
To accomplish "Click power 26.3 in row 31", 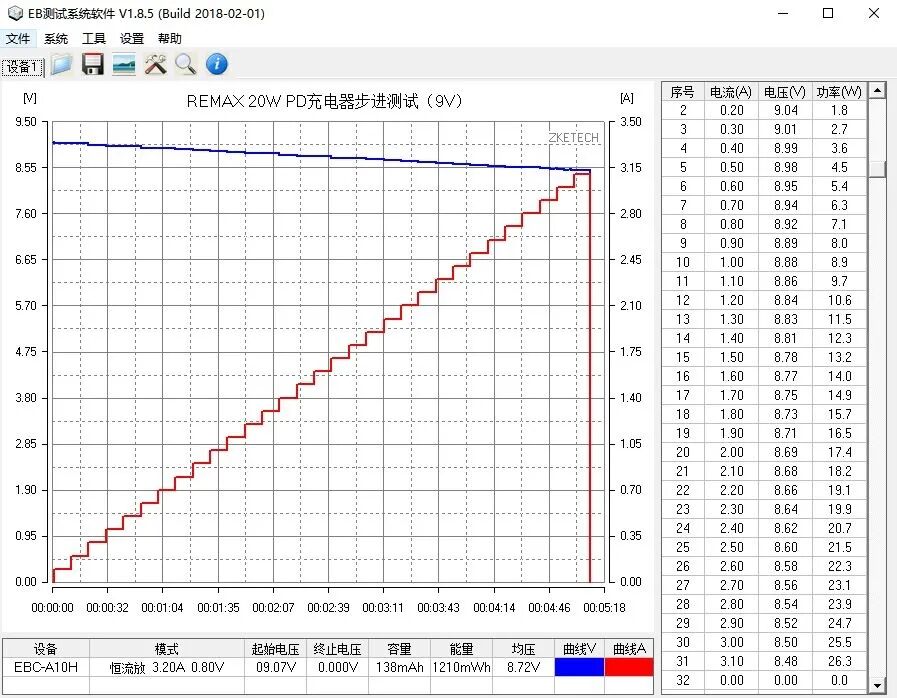I will pyautogui.click(x=839, y=661).
